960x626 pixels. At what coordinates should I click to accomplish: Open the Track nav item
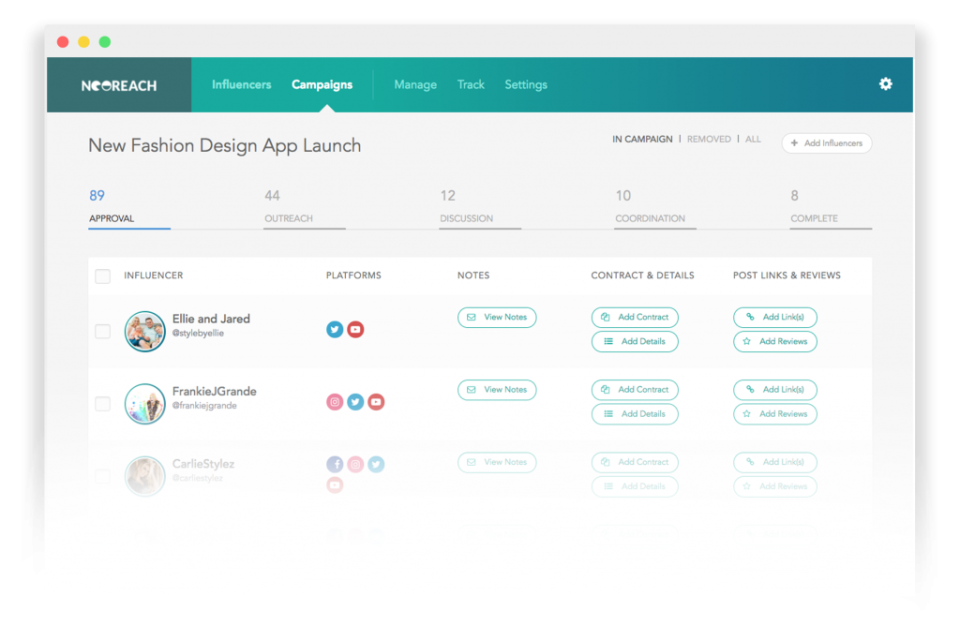[x=471, y=85]
